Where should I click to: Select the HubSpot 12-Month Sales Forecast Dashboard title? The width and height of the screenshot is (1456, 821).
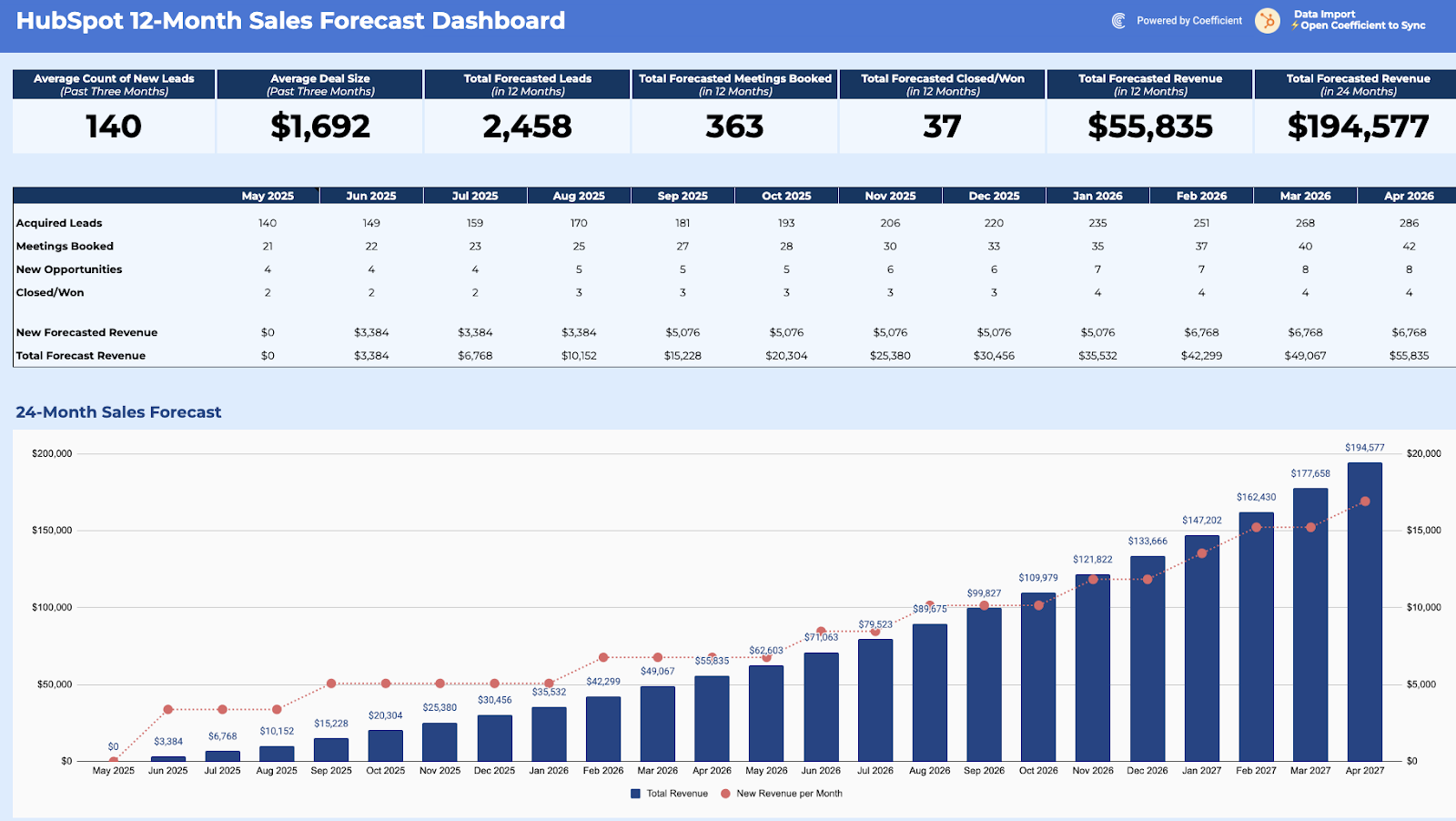pos(290,21)
